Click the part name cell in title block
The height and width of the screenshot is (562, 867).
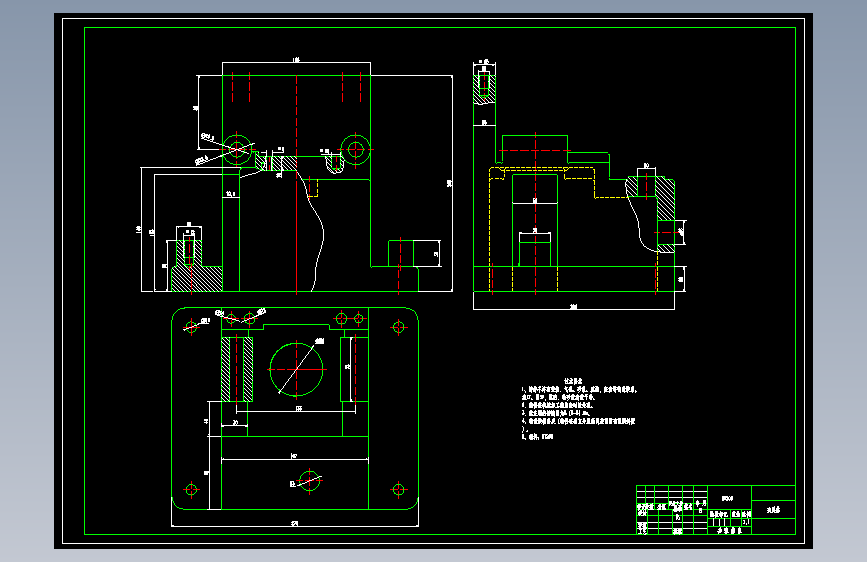pyautogui.click(x=773, y=510)
